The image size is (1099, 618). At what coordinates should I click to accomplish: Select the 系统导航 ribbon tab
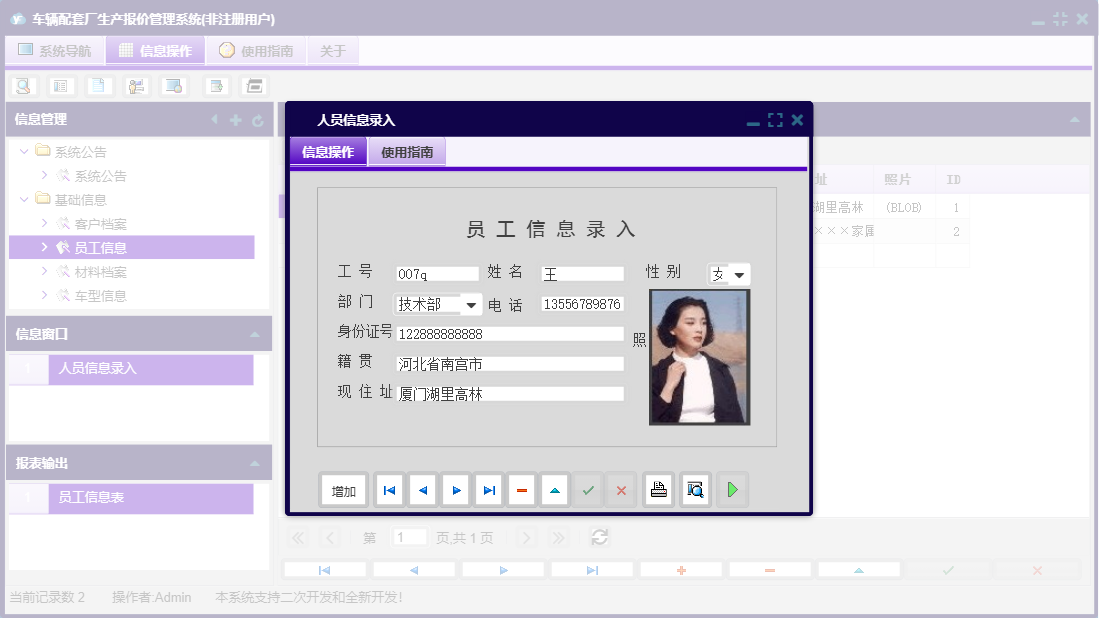pos(55,50)
